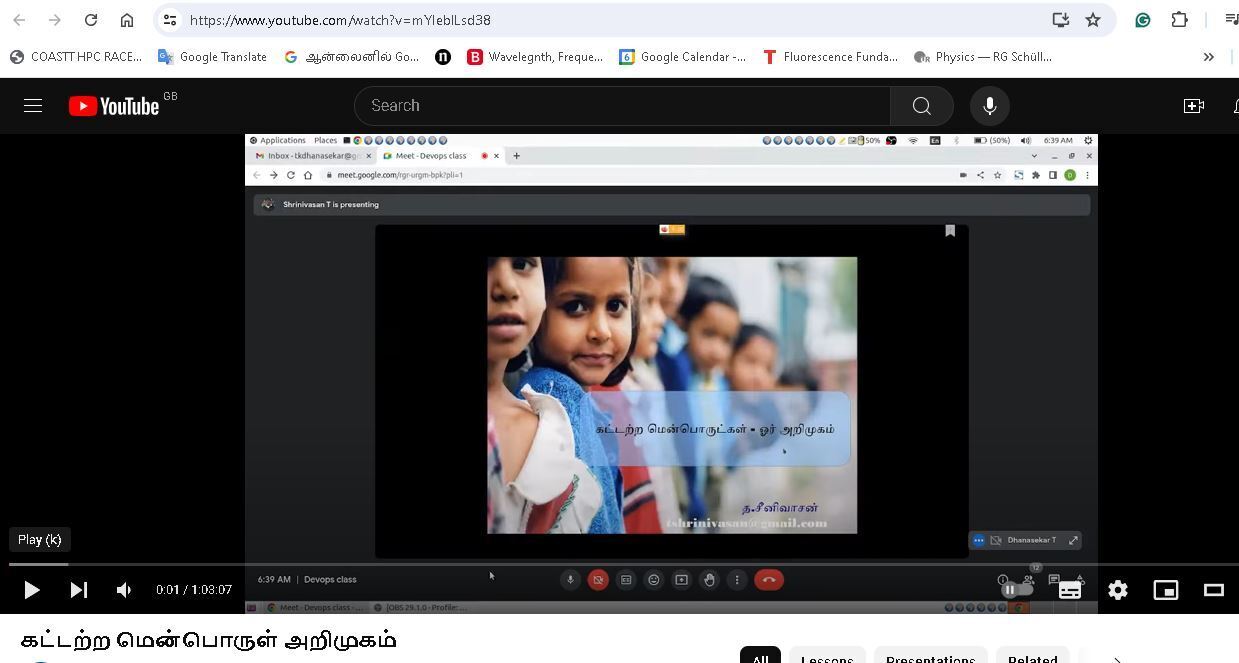Skip to the next video
The width and height of the screenshot is (1239, 663).
click(x=78, y=590)
